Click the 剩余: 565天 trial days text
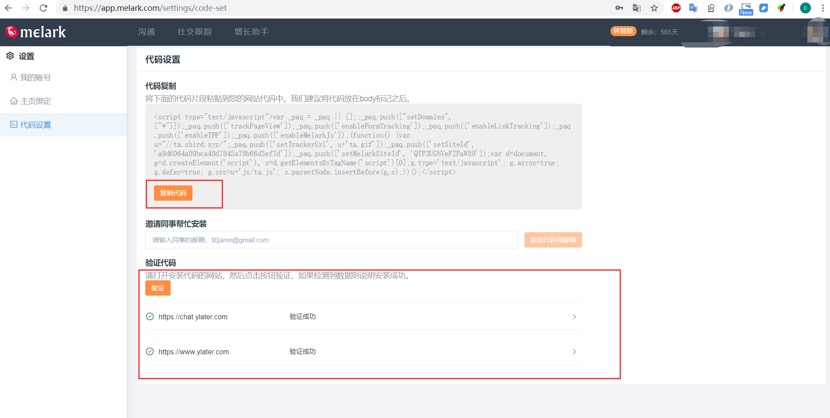830x418 pixels. (x=659, y=32)
